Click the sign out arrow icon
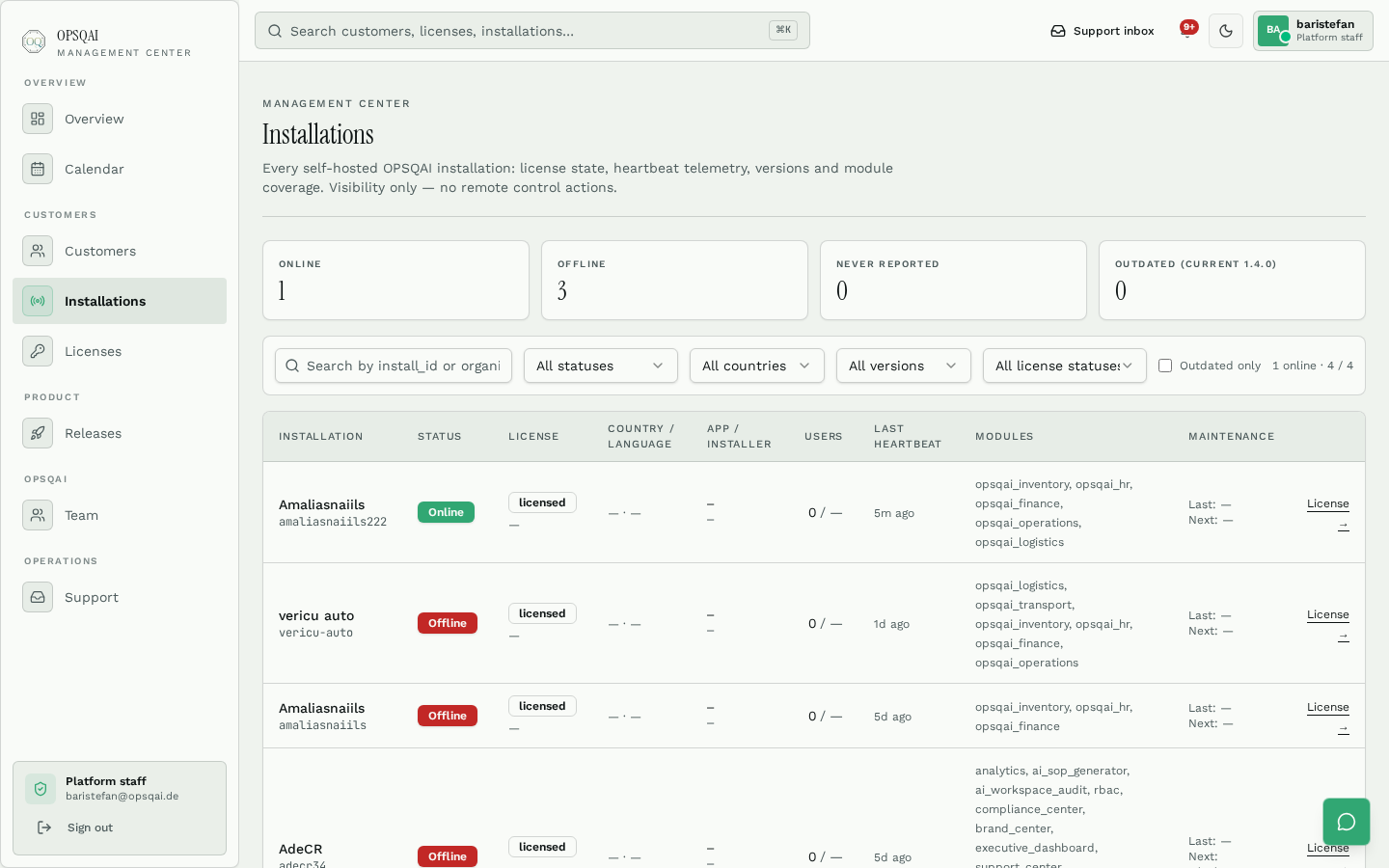 [44, 827]
